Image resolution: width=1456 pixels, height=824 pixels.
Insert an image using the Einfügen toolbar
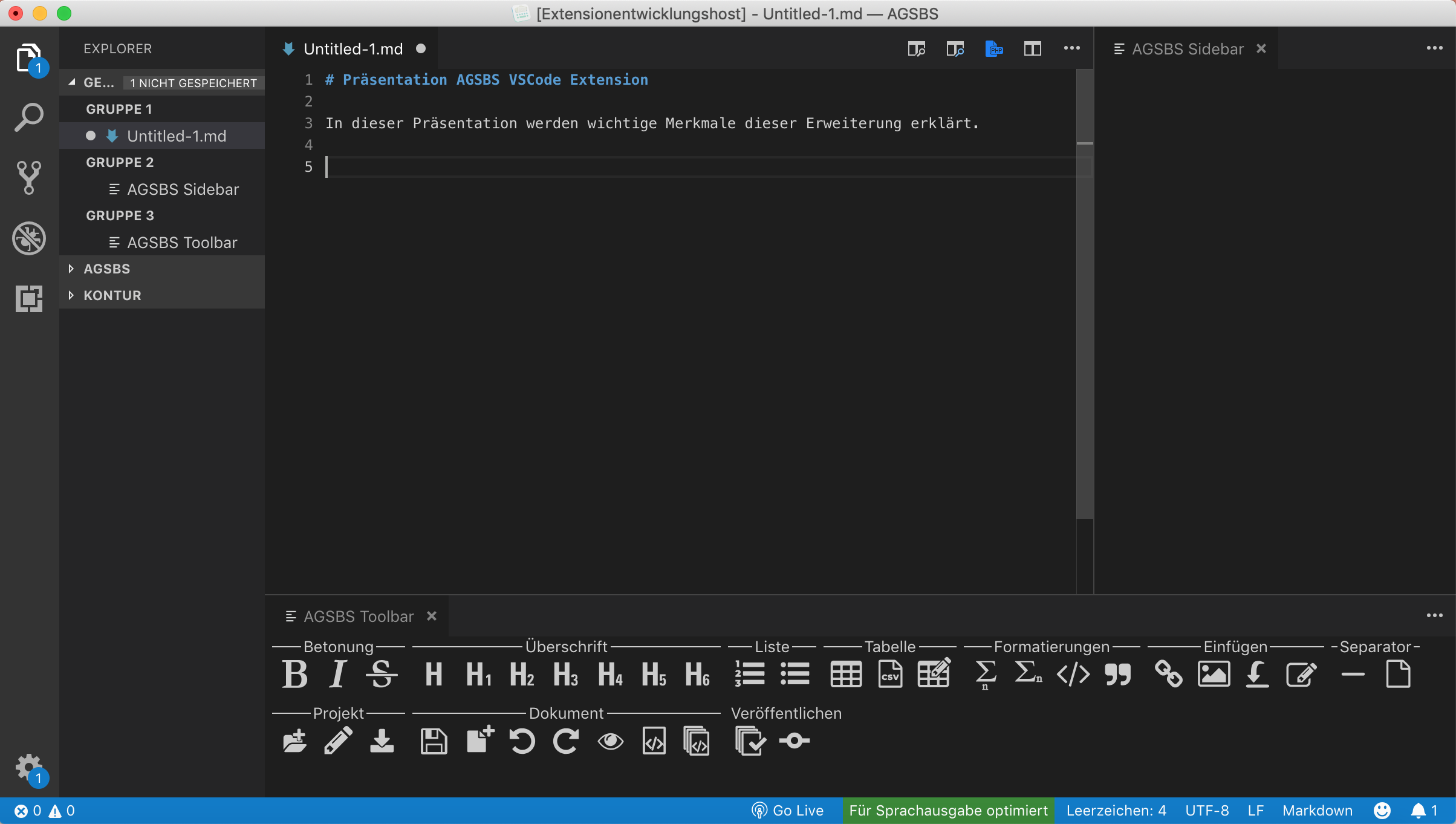pos(1214,674)
